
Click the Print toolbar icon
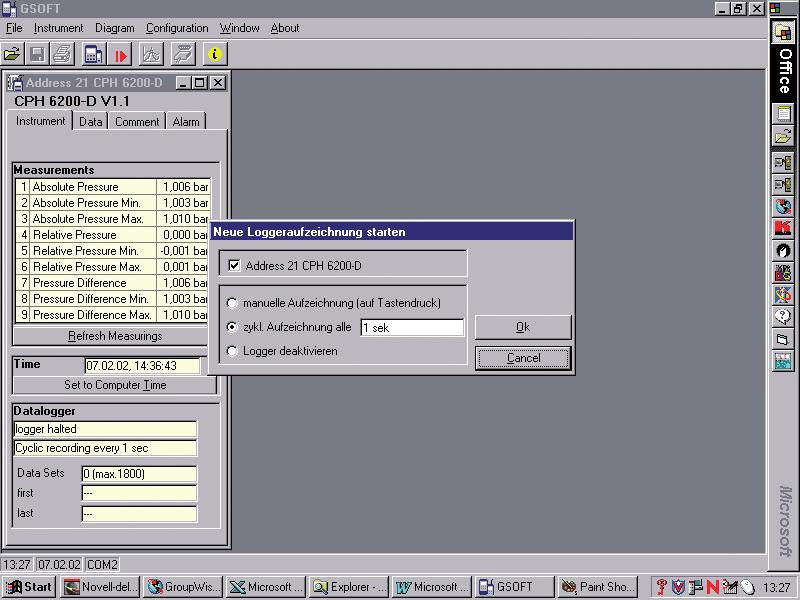pyautogui.click(x=63, y=54)
